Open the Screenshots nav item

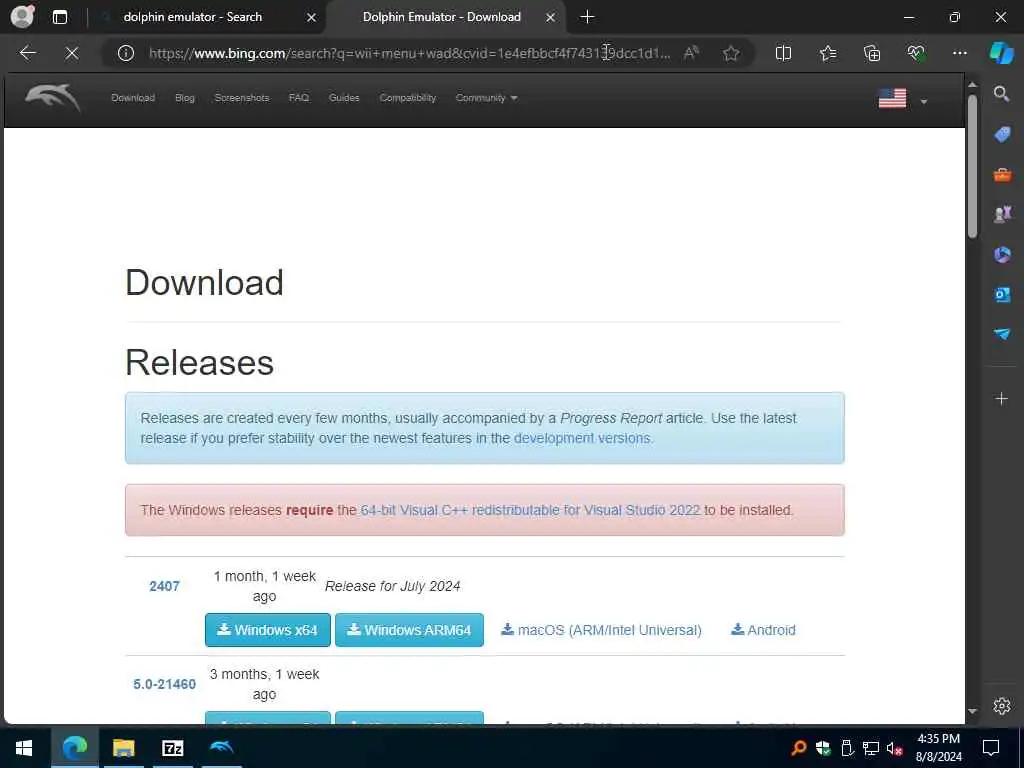coord(242,98)
